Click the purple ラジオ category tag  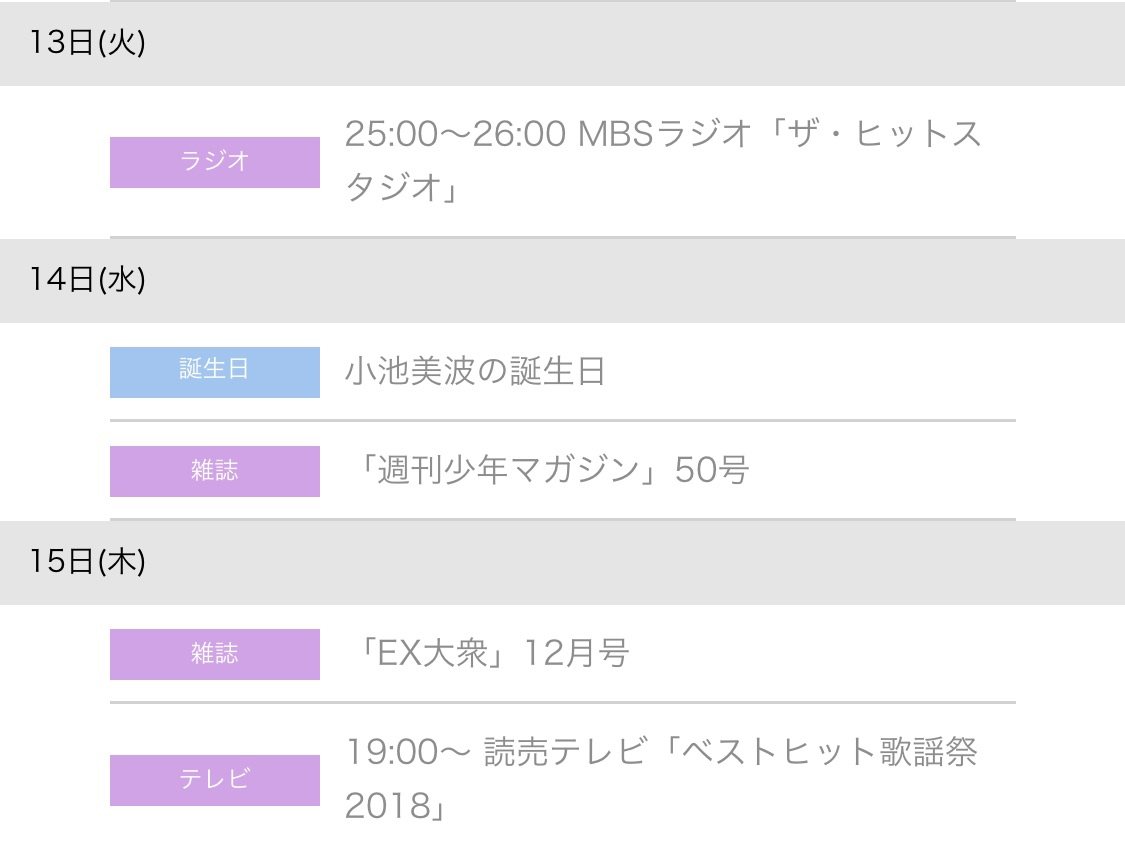(215, 162)
